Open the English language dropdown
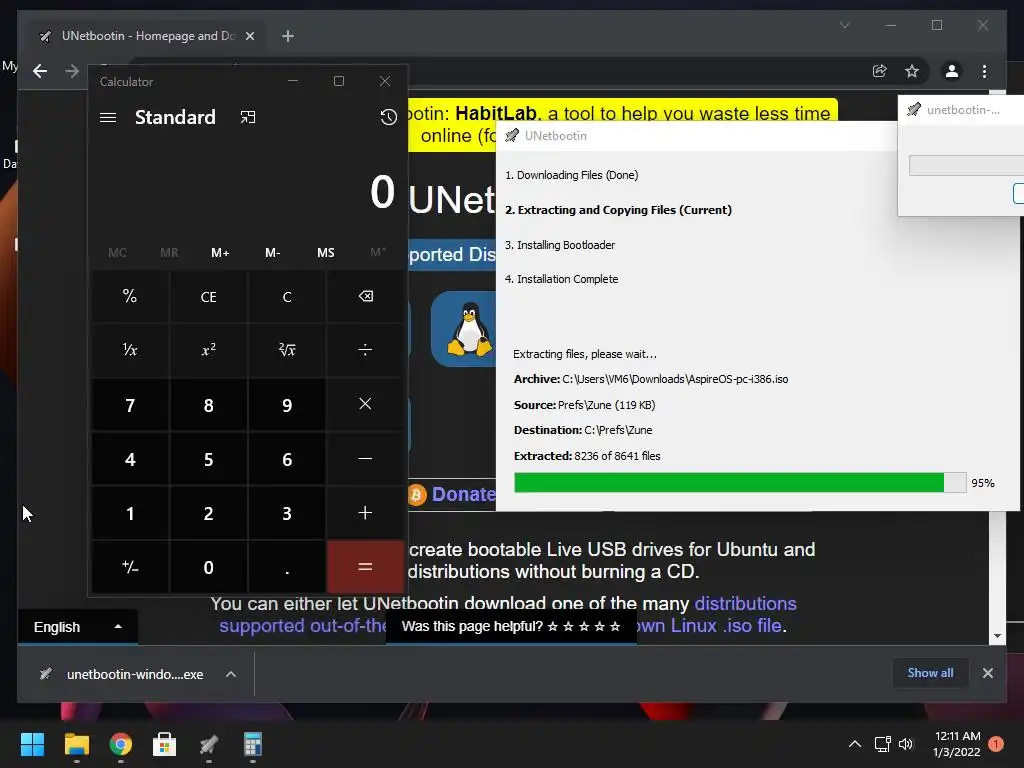Screen dimensions: 1024x768 click(x=78, y=627)
